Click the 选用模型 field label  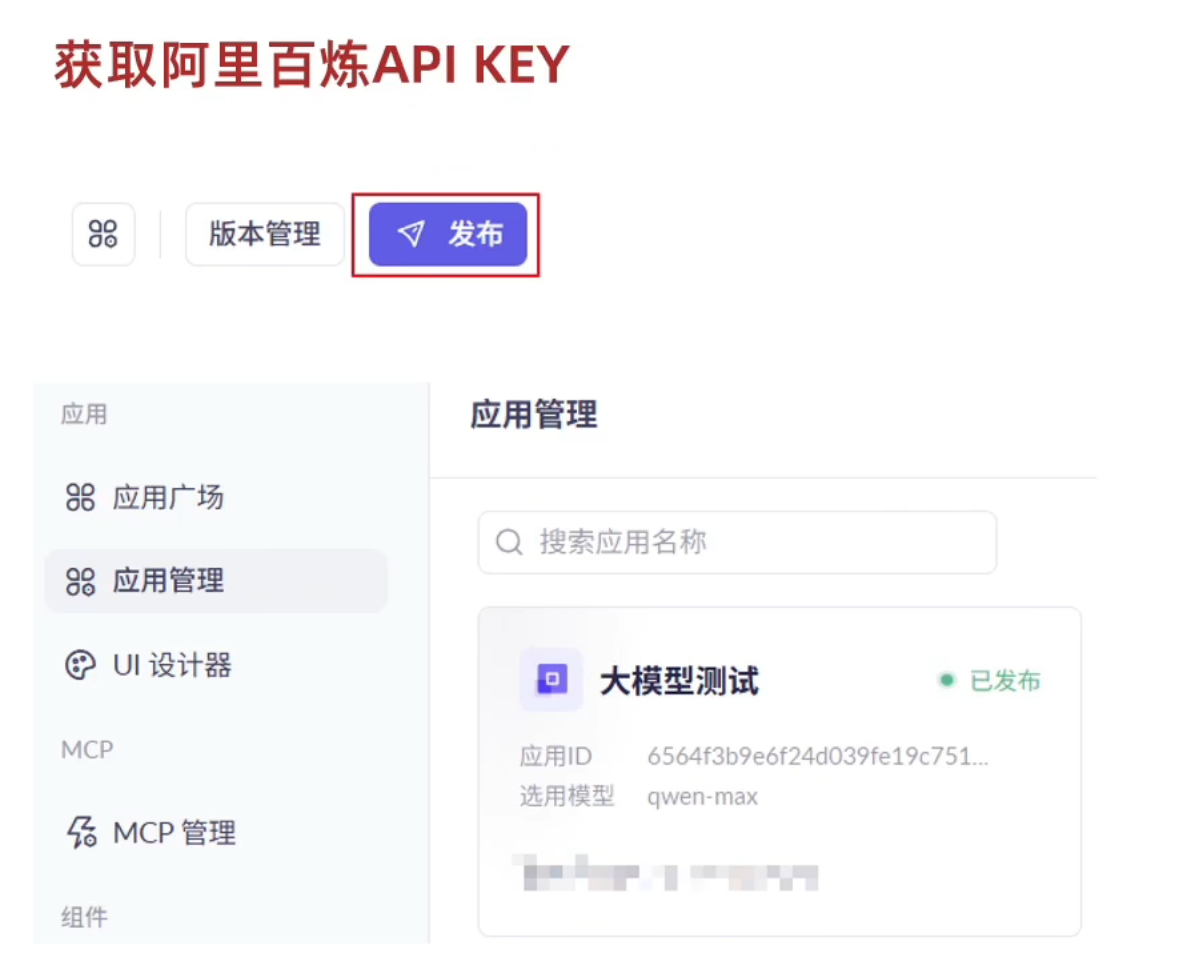567,796
